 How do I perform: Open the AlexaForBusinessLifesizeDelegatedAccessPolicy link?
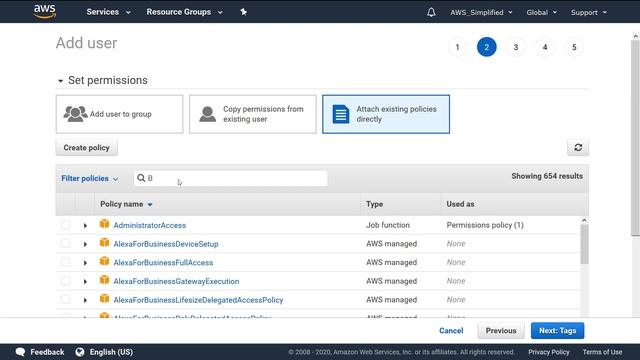[x=198, y=300]
